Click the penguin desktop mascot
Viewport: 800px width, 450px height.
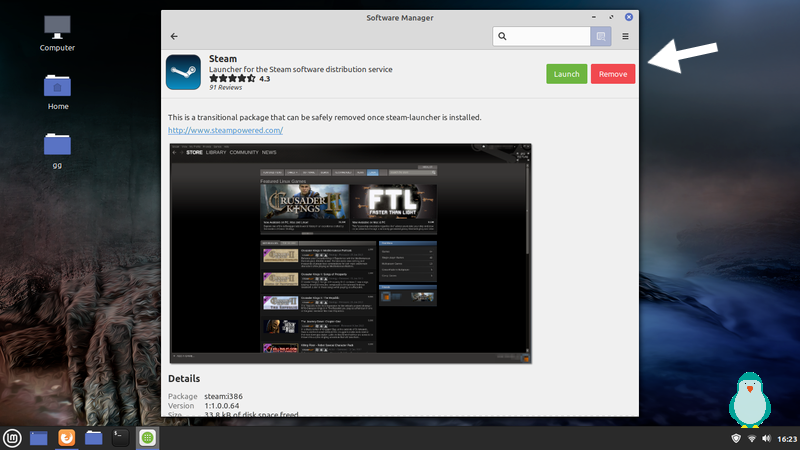[x=749, y=399]
